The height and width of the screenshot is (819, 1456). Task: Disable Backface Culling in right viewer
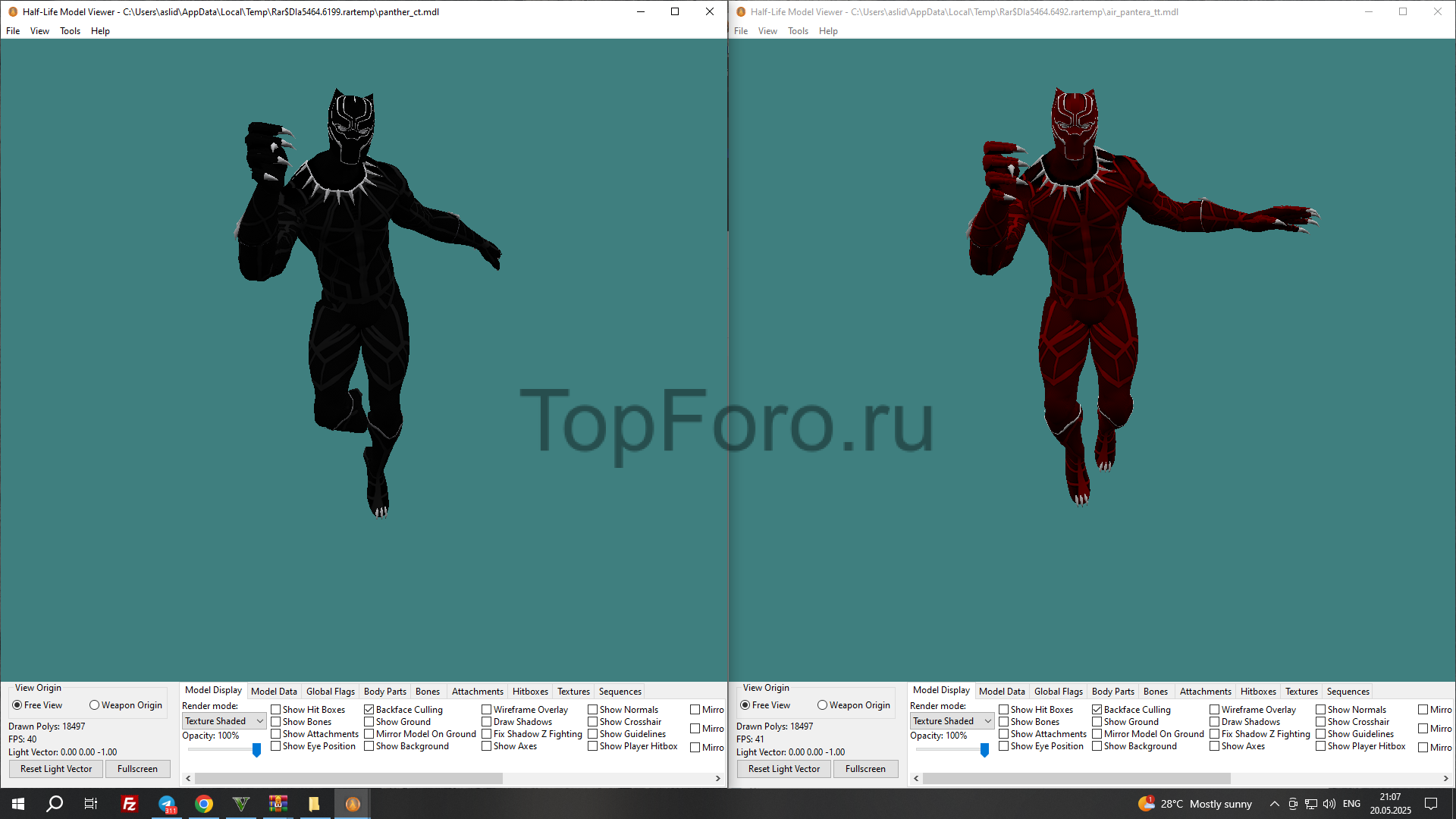pyautogui.click(x=1097, y=710)
